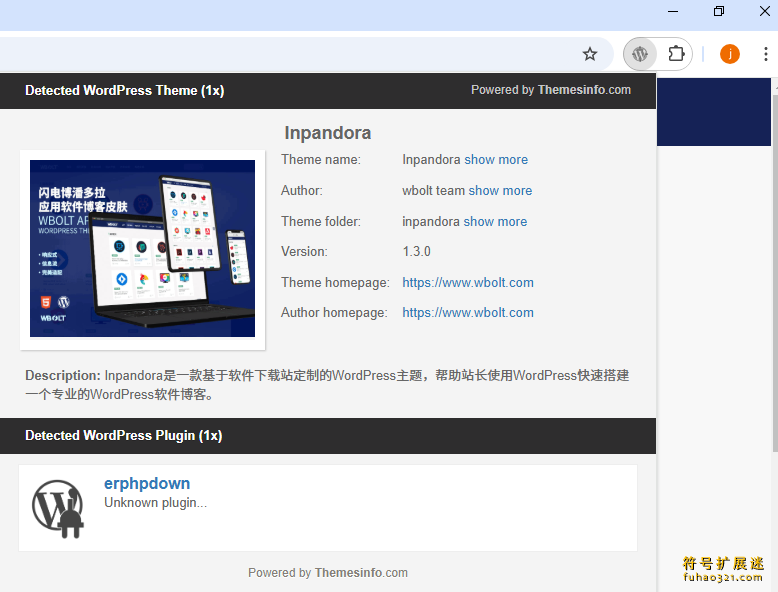This screenshot has width=778, height=592.
Task: Click the Detected WordPress Theme (1x) heading
Action: click(125, 90)
